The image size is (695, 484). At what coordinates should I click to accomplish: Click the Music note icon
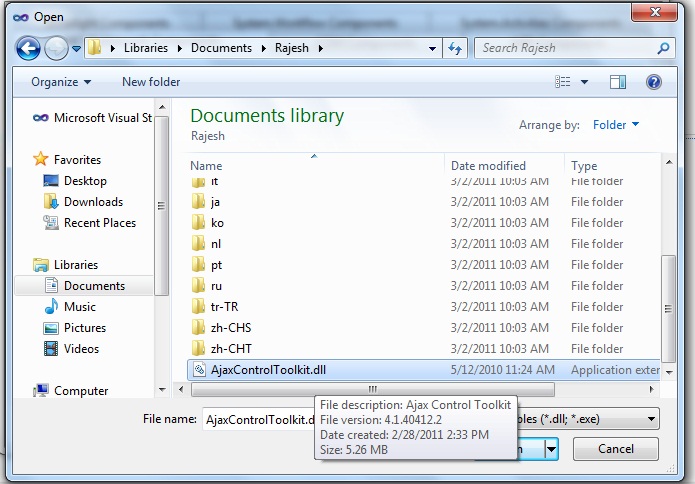point(51,306)
